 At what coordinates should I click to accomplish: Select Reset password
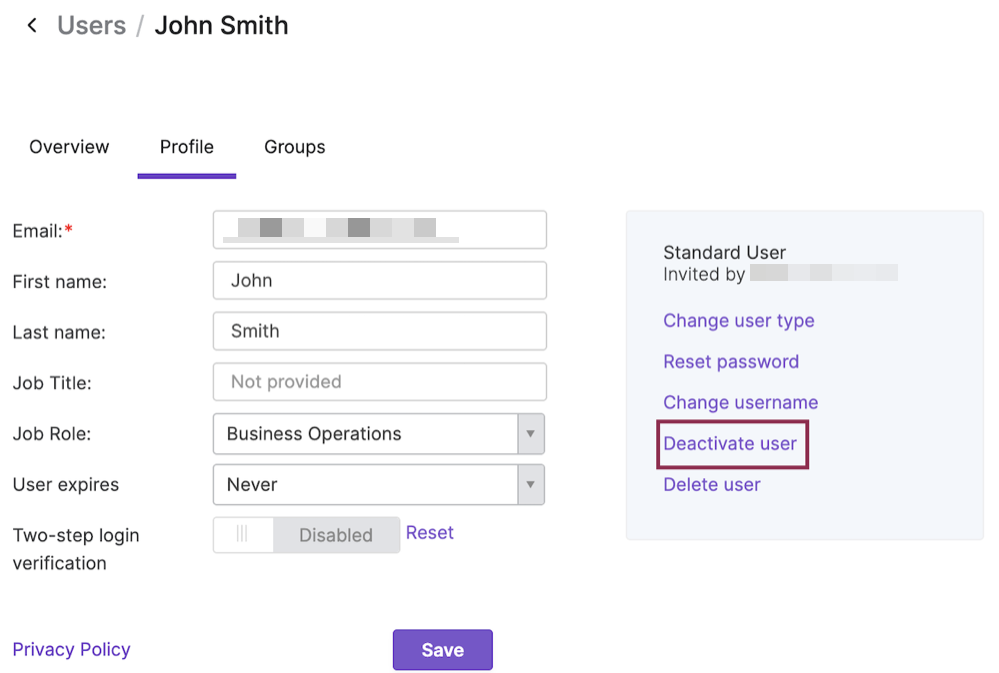pyautogui.click(x=731, y=361)
